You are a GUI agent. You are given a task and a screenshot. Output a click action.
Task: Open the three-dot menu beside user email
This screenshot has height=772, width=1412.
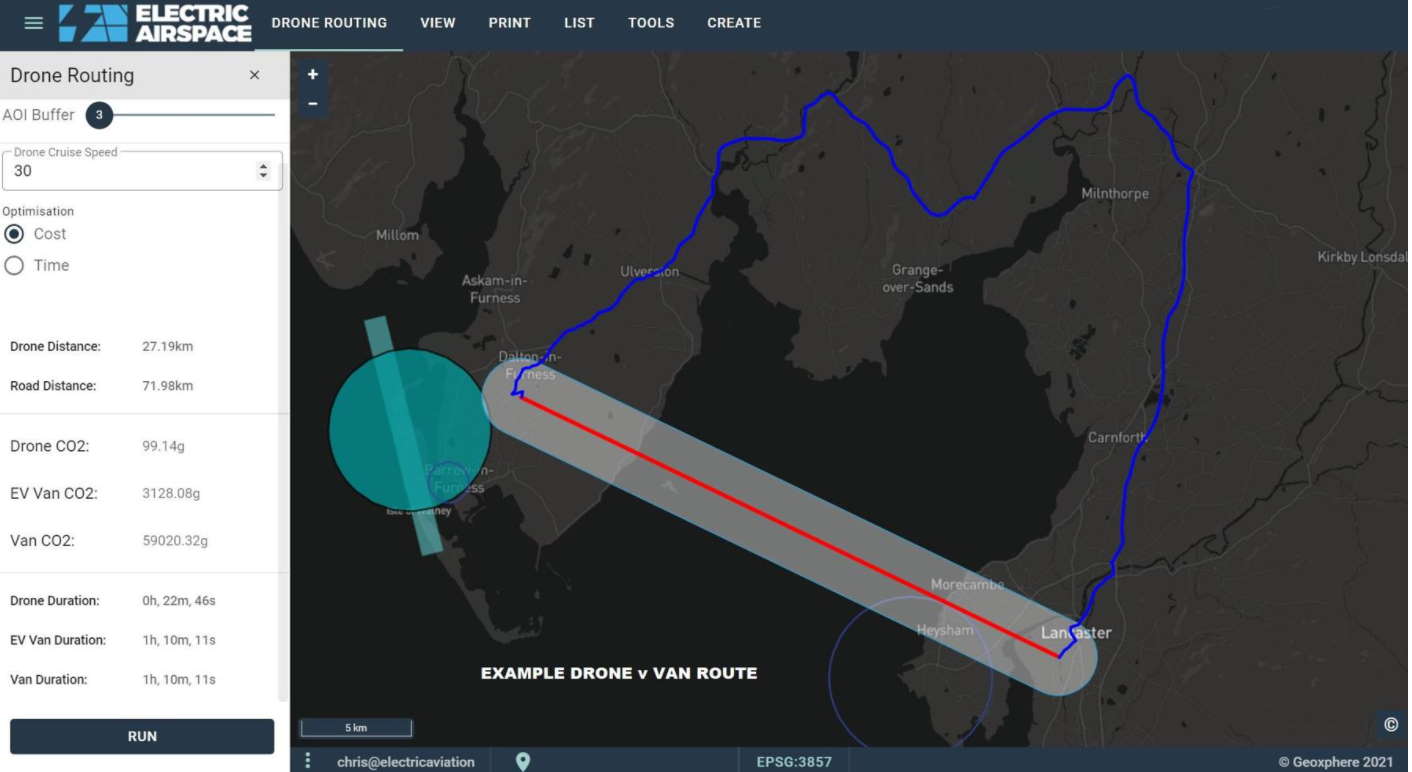click(308, 762)
